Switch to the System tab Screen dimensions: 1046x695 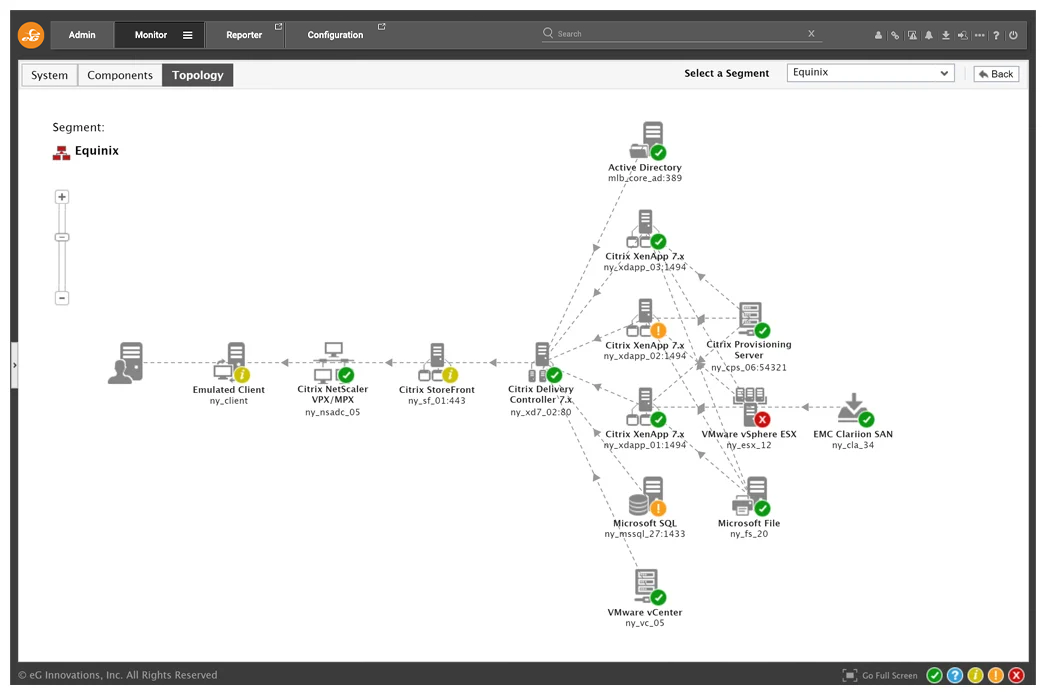point(49,75)
